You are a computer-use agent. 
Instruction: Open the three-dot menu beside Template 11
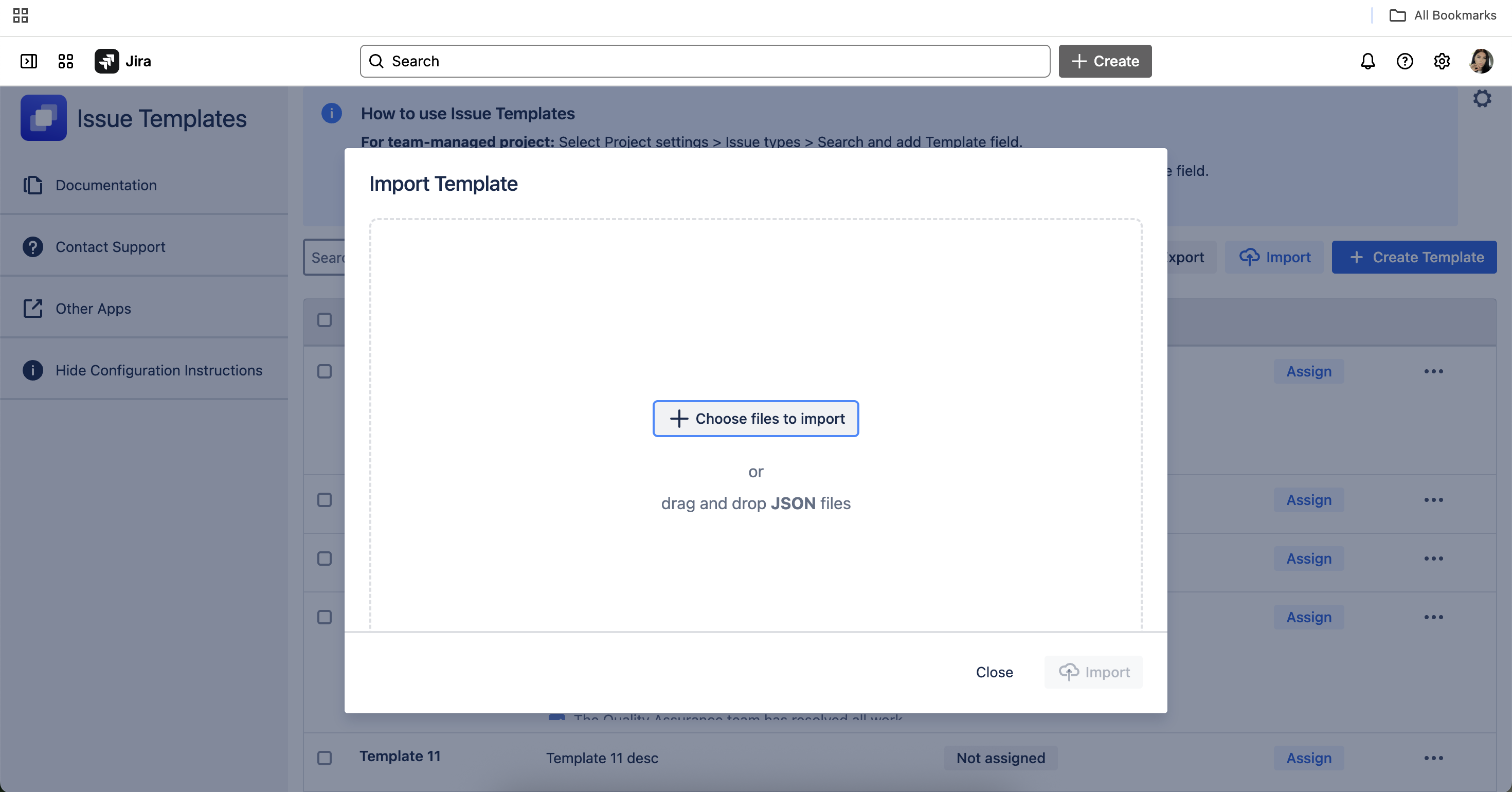coord(1434,758)
